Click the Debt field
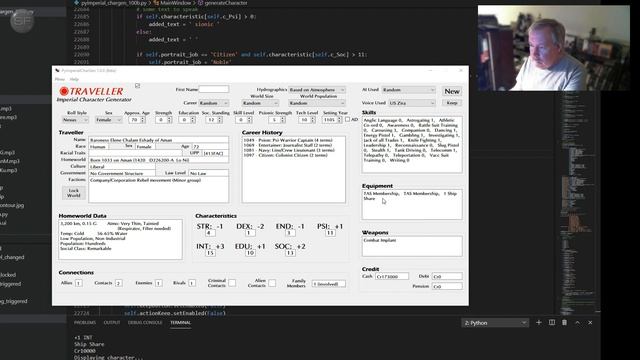The width and height of the screenshot is (640, 360). [x=447, y=276]
